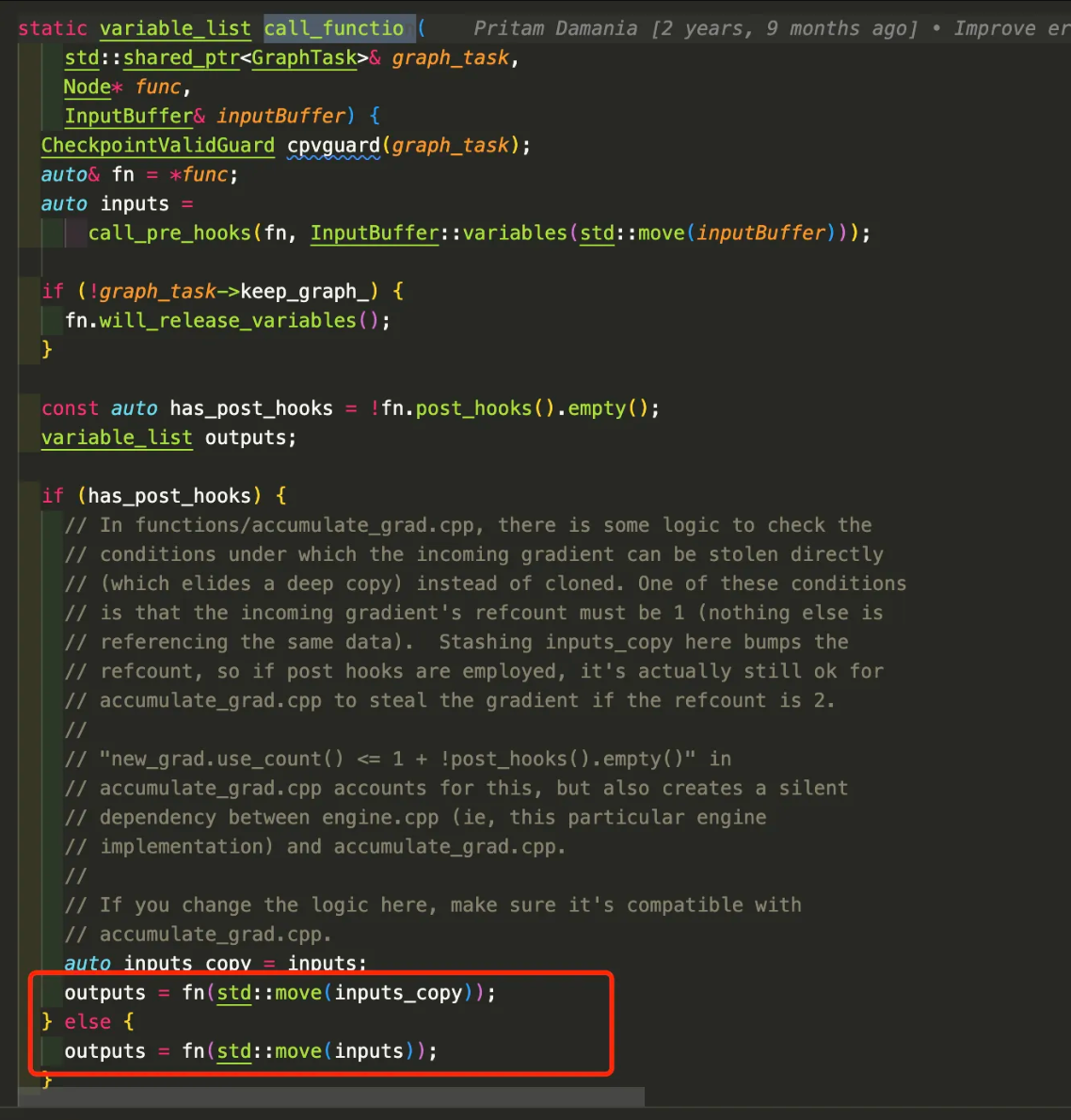This screenshot has width=1071, height=1120.
Task: Click the 'if (has_post_hooks) {' condition
Action: [x=164, y=496]
